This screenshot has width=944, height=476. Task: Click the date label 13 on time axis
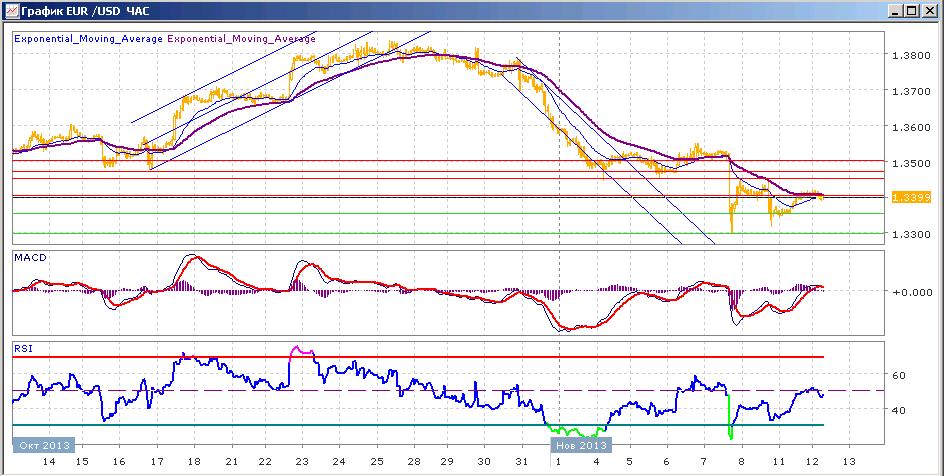point(849,462)
